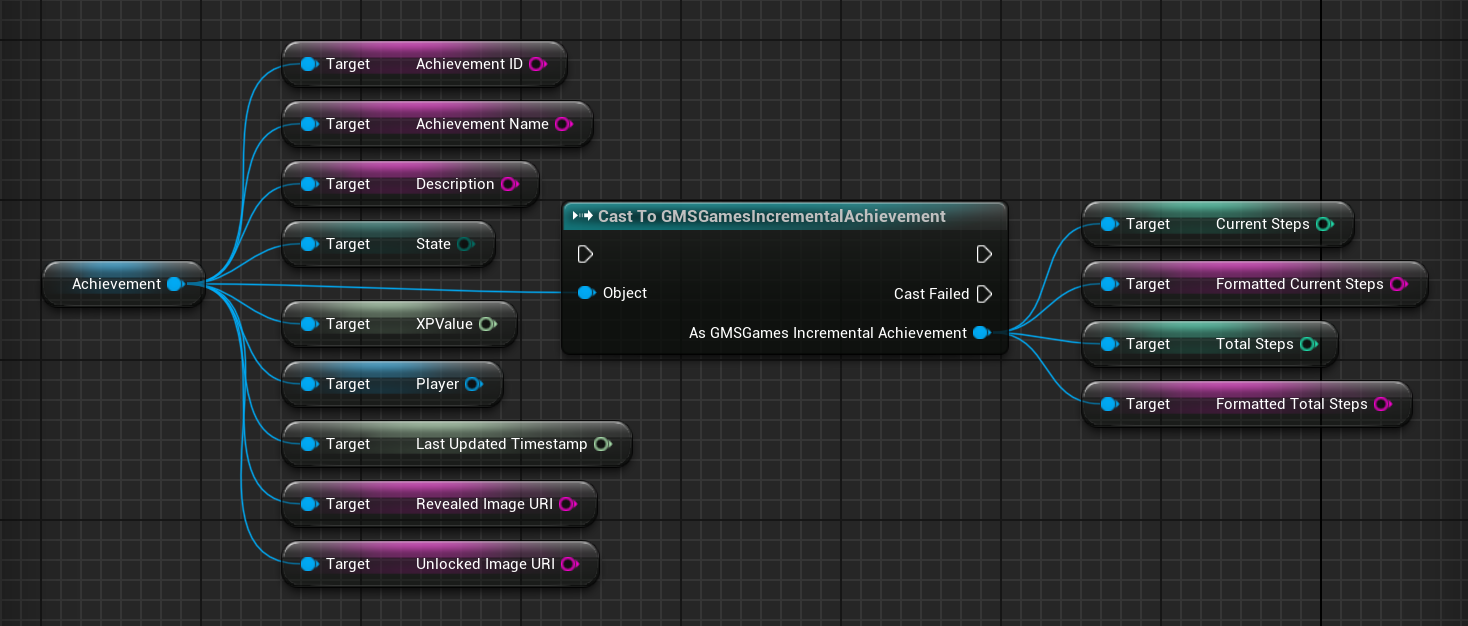This screenshot has width=1468, height=626.
Task: Click the Last Updated Timestamp output pin
Action: [602, 444]
